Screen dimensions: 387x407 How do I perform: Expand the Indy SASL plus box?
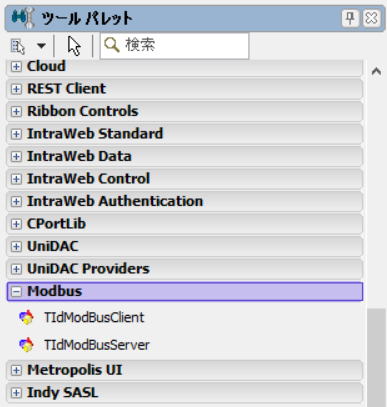[x=16, y=393]
